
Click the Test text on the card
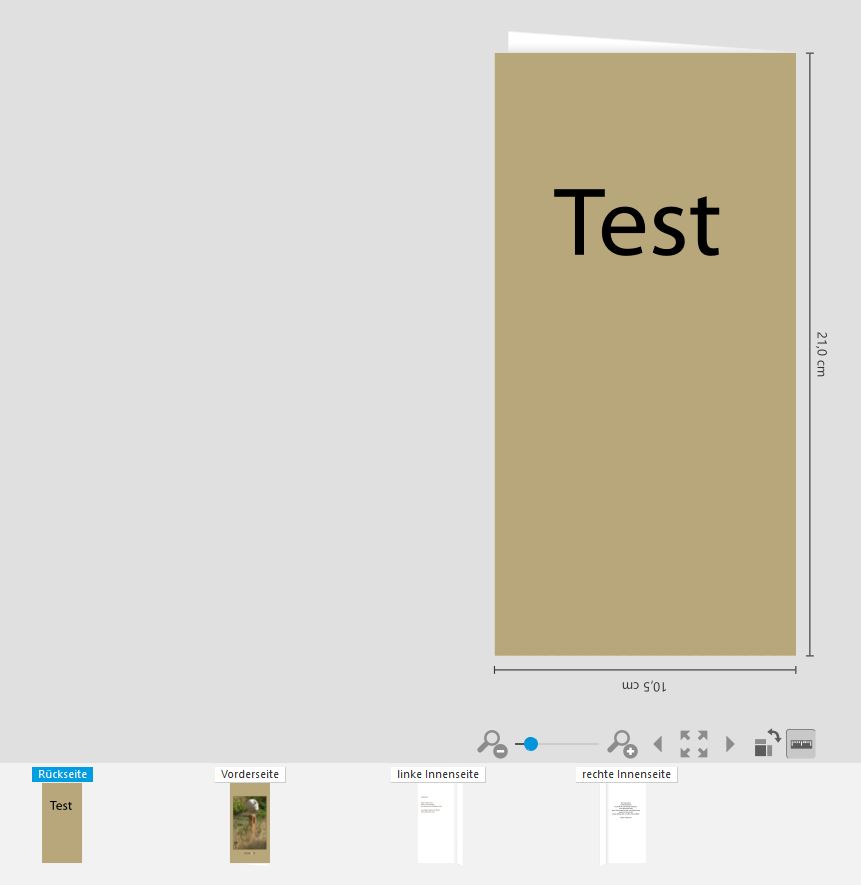point(636,222)
